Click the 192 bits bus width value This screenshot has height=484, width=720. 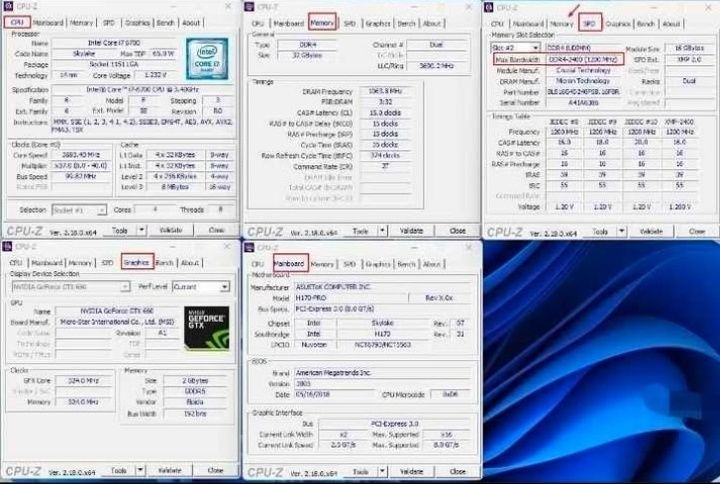coord(195,414)
